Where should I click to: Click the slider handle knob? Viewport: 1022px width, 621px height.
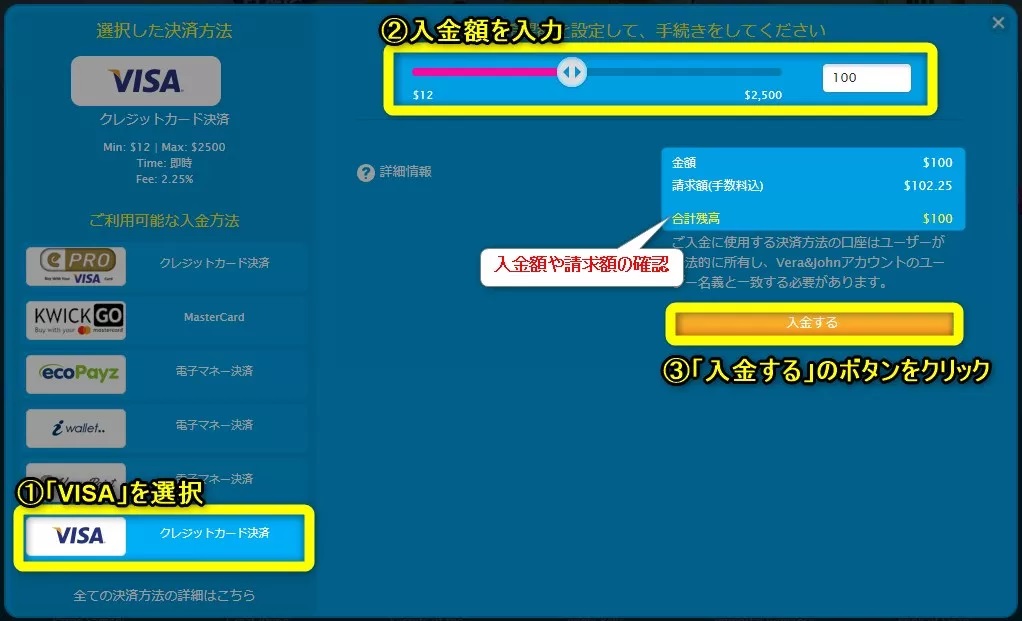(572, 72)
